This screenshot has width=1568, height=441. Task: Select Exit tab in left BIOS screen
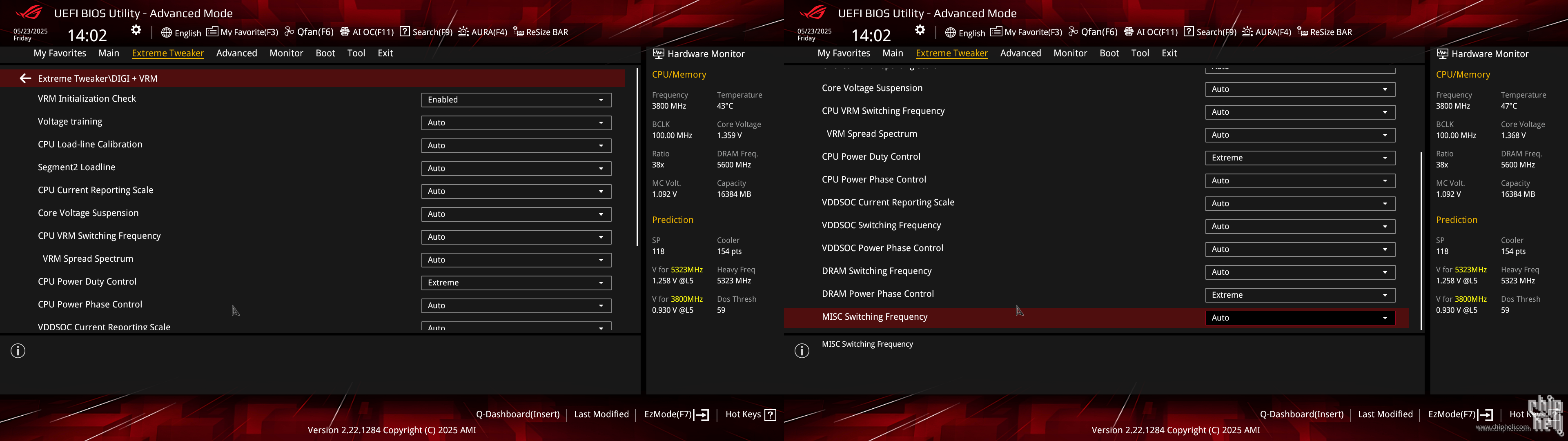(385, 53)
